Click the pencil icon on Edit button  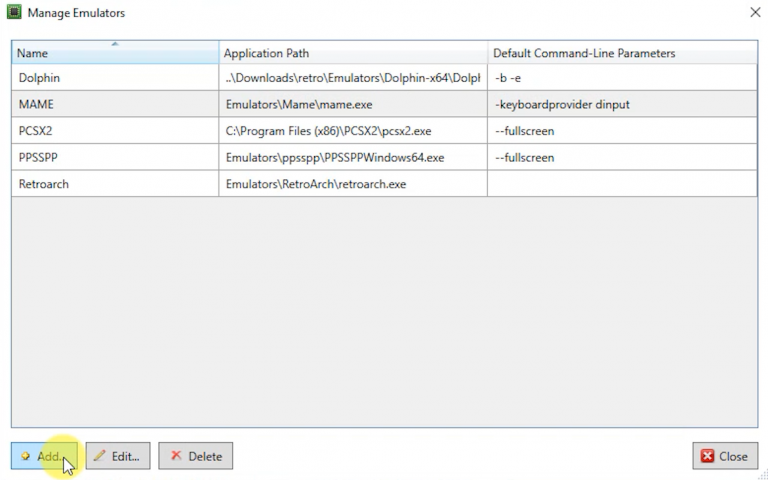tap(99, 456)
